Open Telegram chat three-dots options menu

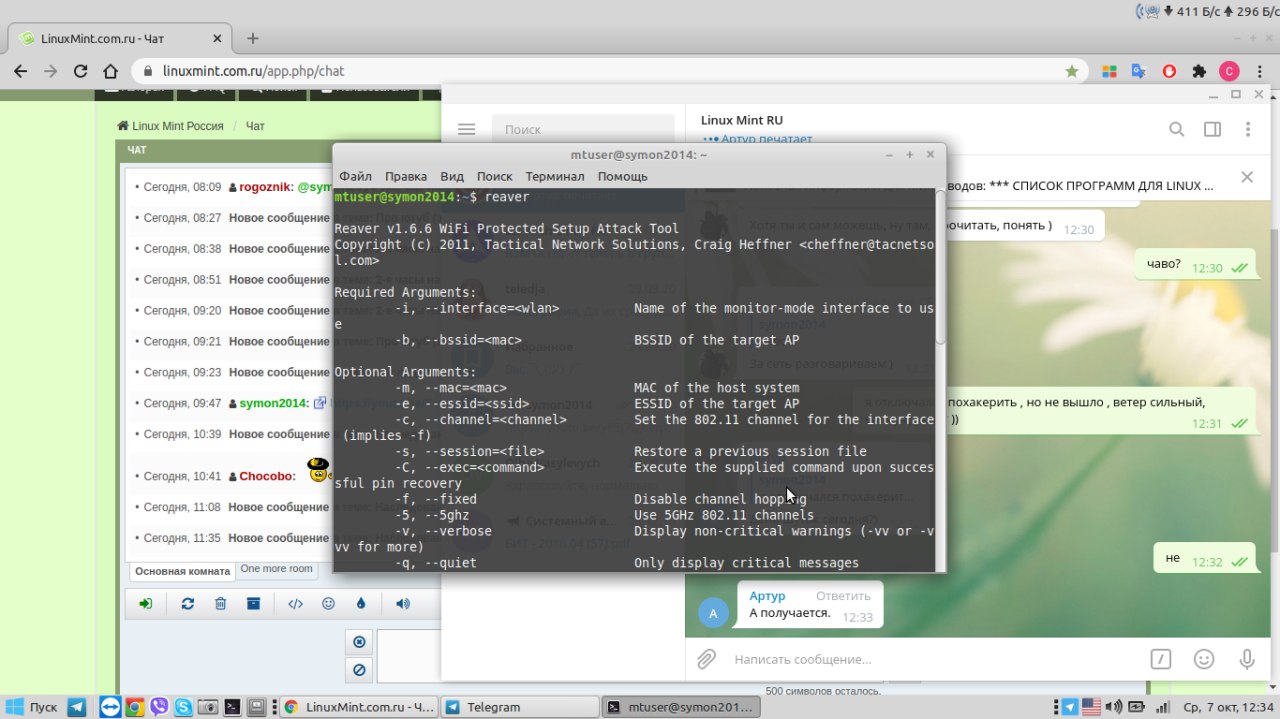point(1248,129)
